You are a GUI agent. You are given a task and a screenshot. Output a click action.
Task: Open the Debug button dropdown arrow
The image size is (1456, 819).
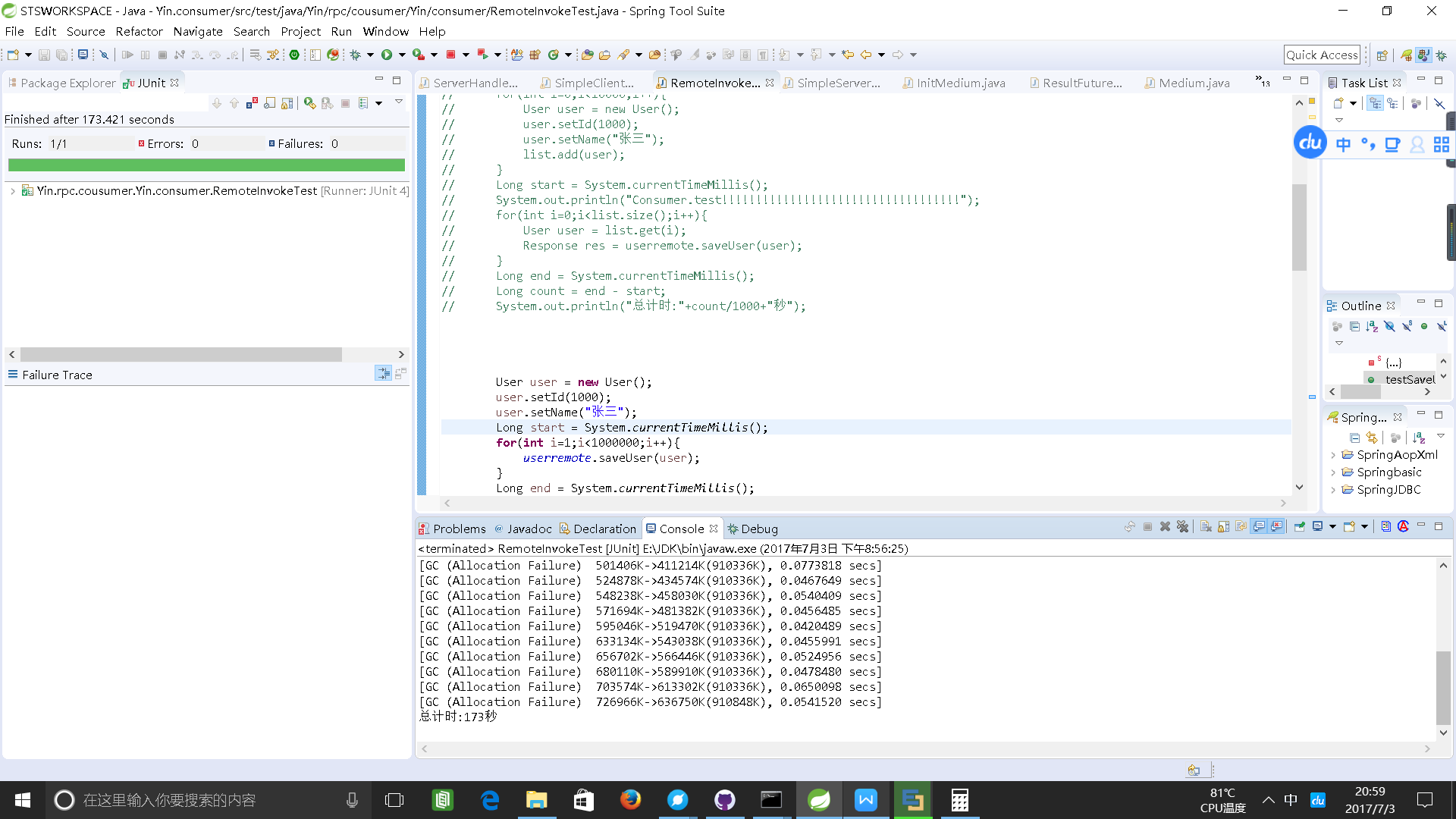pos(370,55)
